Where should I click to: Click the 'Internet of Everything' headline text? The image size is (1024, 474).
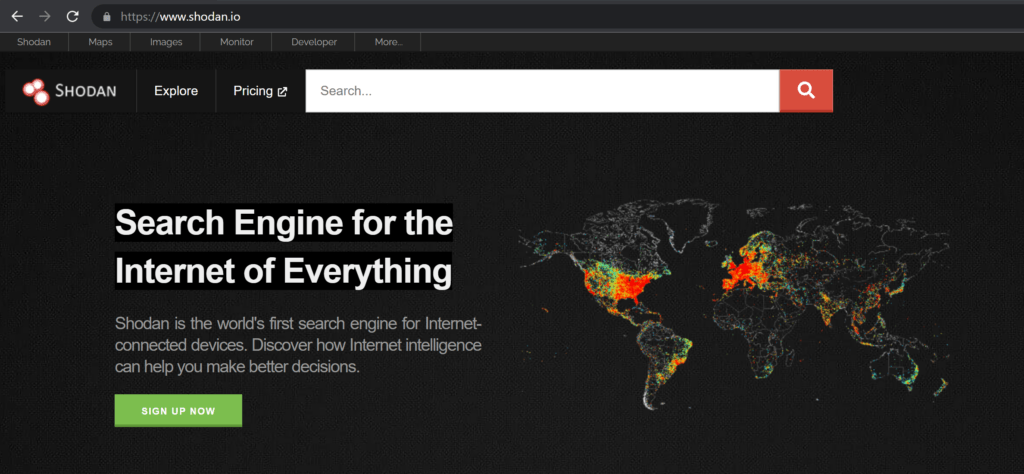283,271
